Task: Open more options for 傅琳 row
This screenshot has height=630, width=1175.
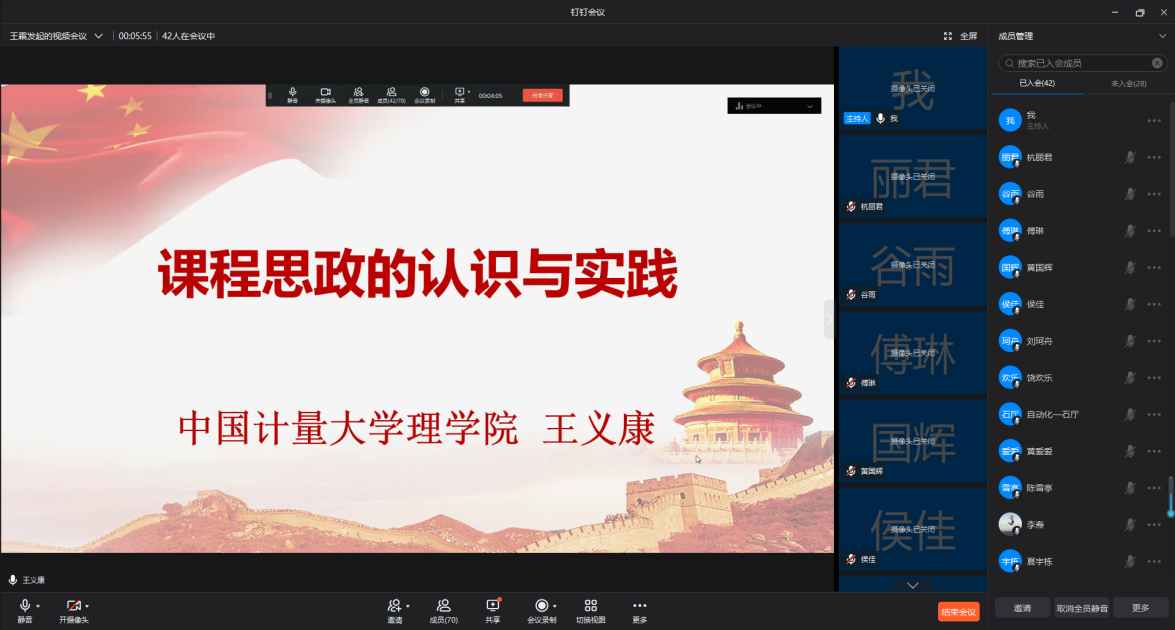Action: point(1154,231)
